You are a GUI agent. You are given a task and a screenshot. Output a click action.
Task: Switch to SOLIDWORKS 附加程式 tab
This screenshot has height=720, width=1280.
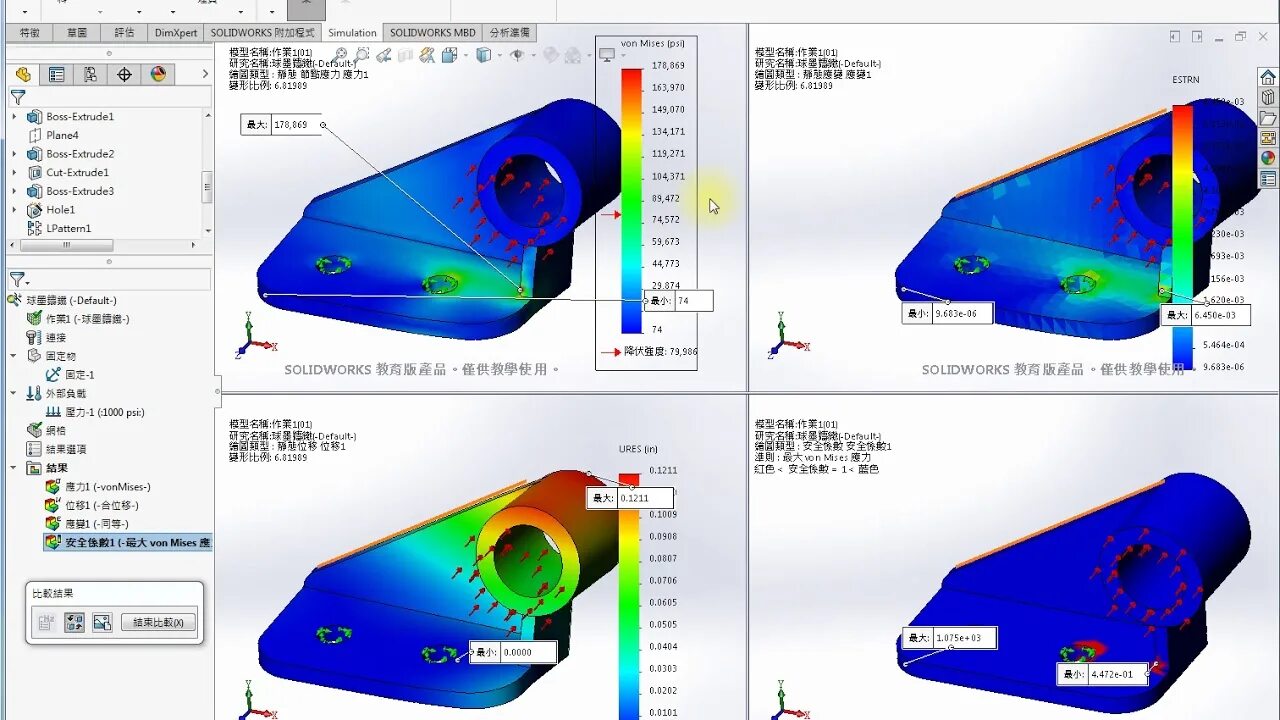[263, 32]
